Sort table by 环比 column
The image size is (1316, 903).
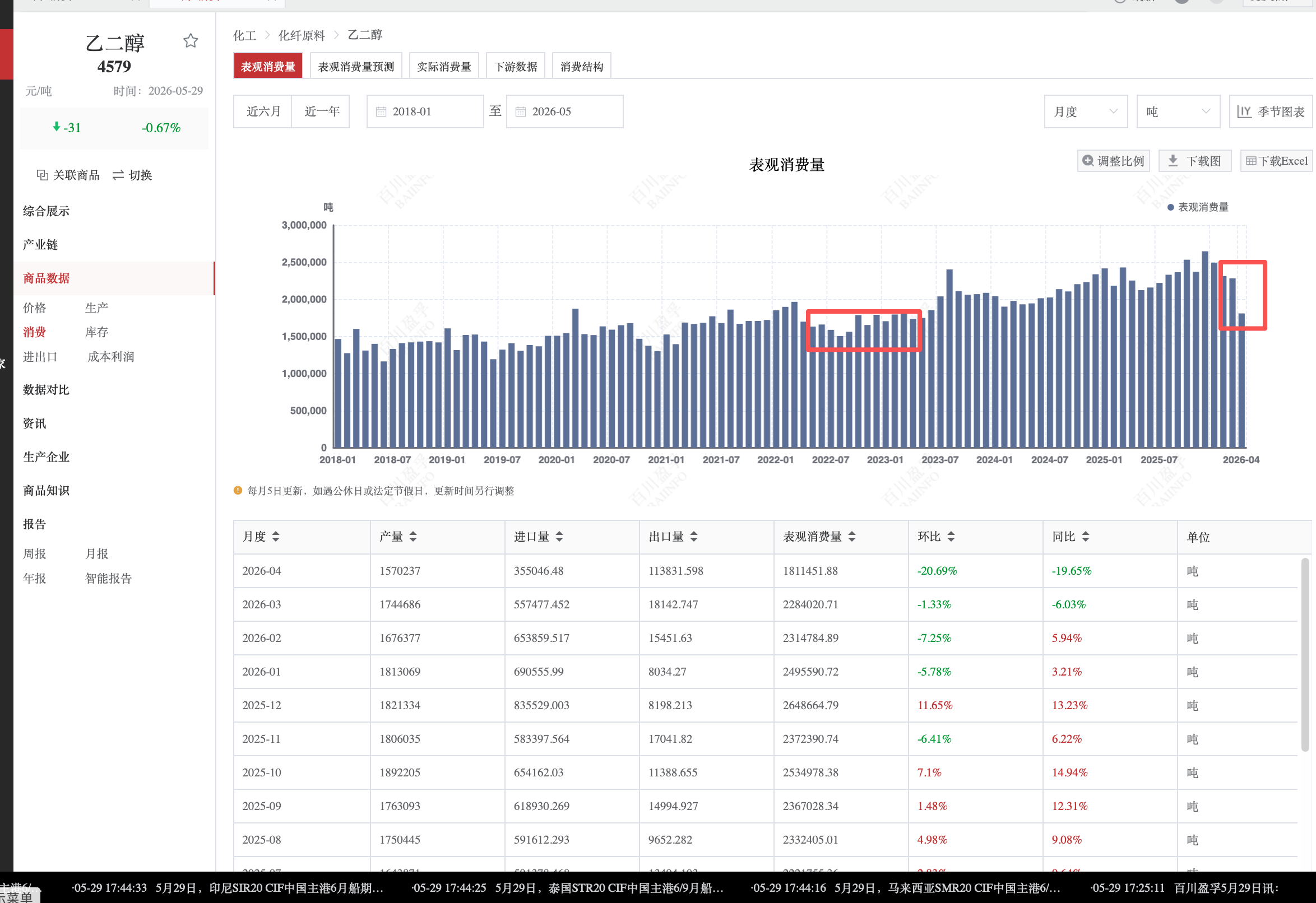(951, 537)
